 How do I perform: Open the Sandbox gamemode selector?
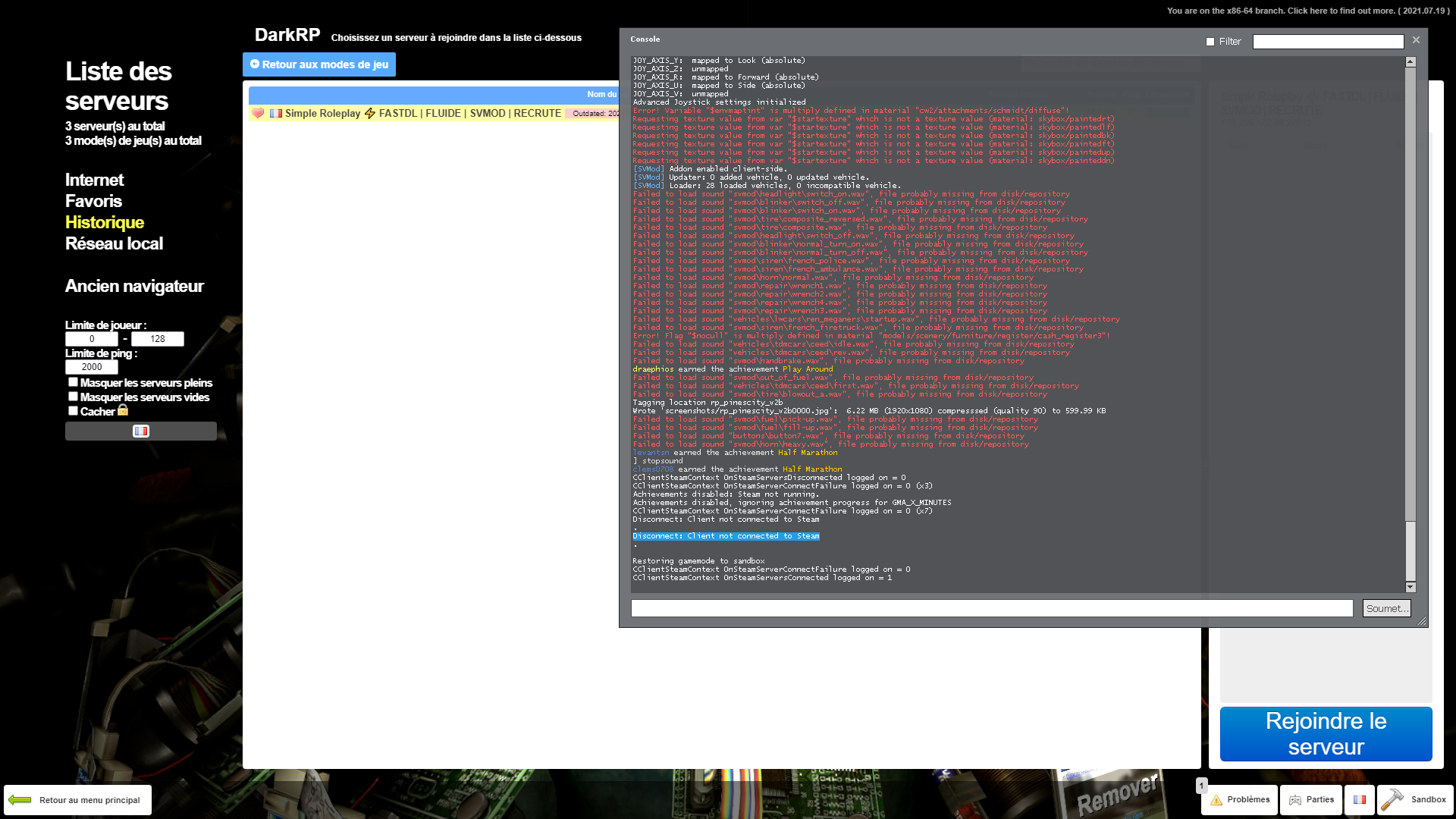click(x=1415, y=800)
